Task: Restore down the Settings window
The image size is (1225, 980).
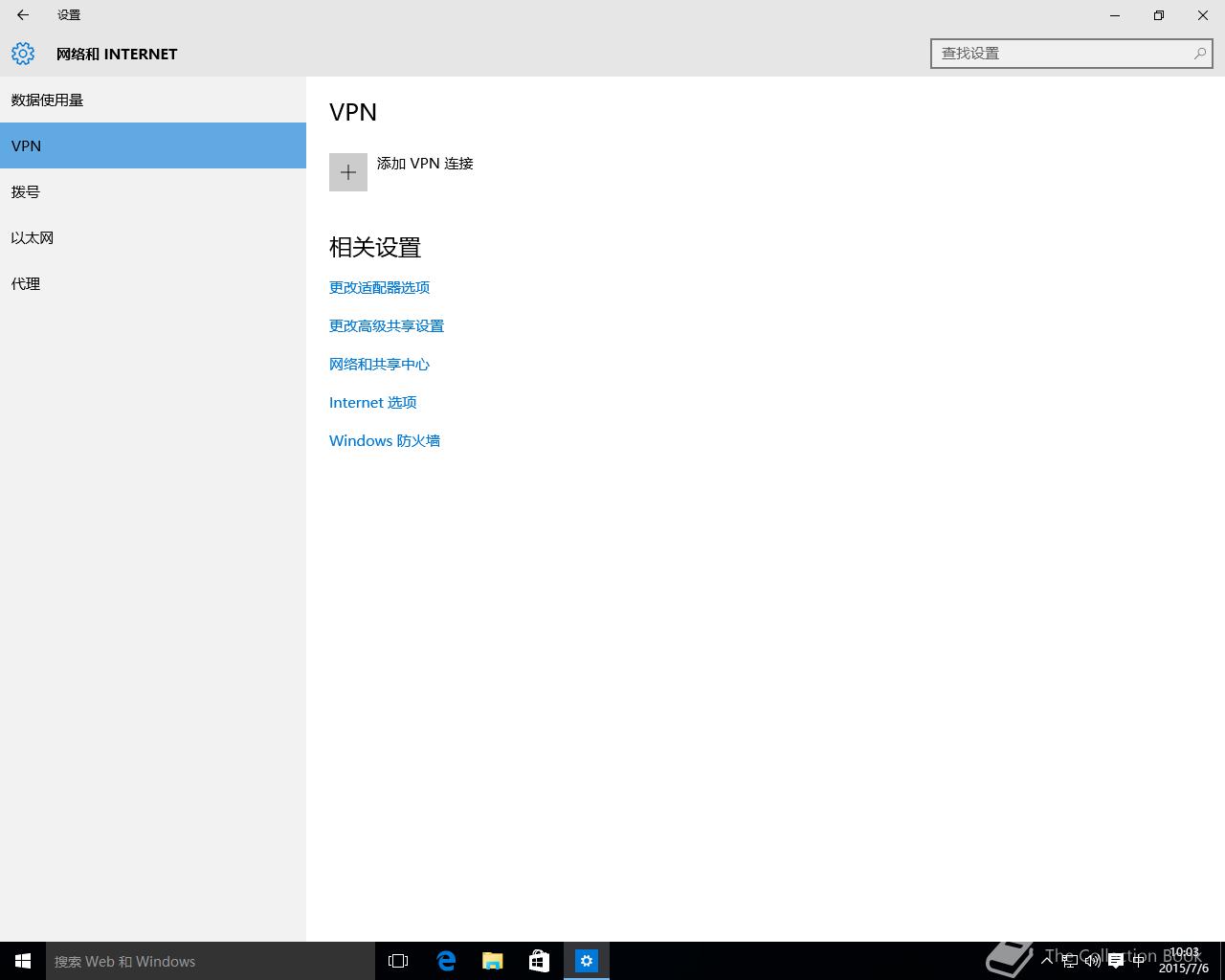Action: [1159, 15]
